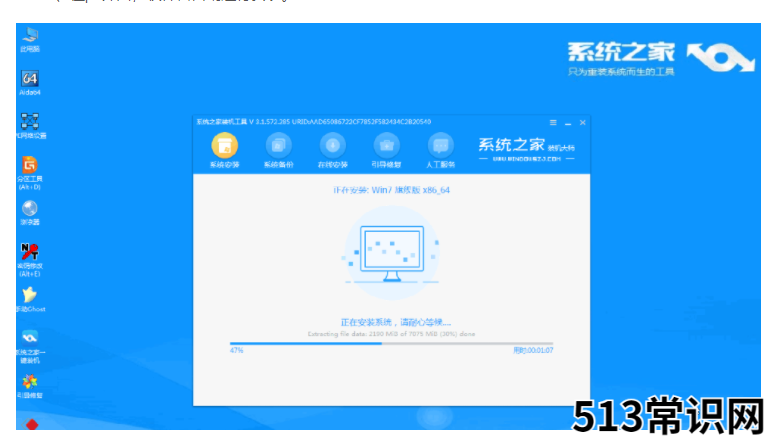Image resolution: width=774 pixels, height=447 pixels.
Task: Click the 系统之家 website logo in installer header
Action: pos(526,149)
